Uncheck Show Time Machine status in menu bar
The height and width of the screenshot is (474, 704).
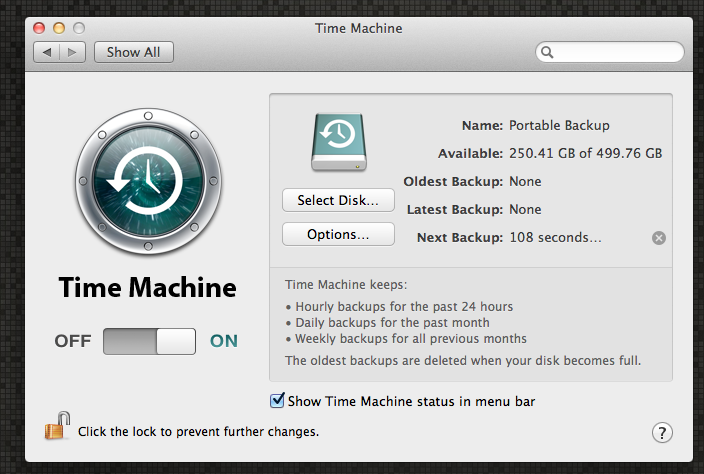tap(277, 400)
